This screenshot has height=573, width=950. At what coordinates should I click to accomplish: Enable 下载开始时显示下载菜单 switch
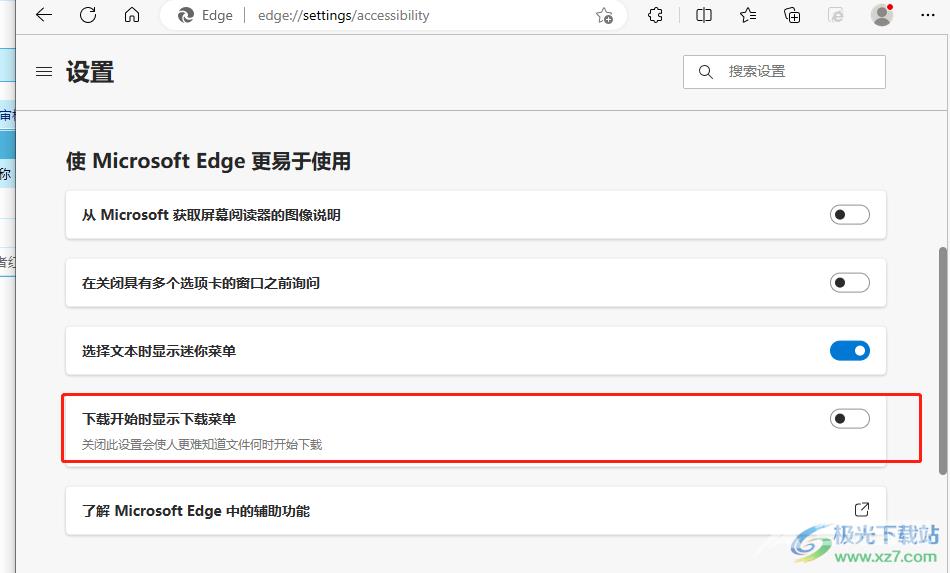pos(849,418)
